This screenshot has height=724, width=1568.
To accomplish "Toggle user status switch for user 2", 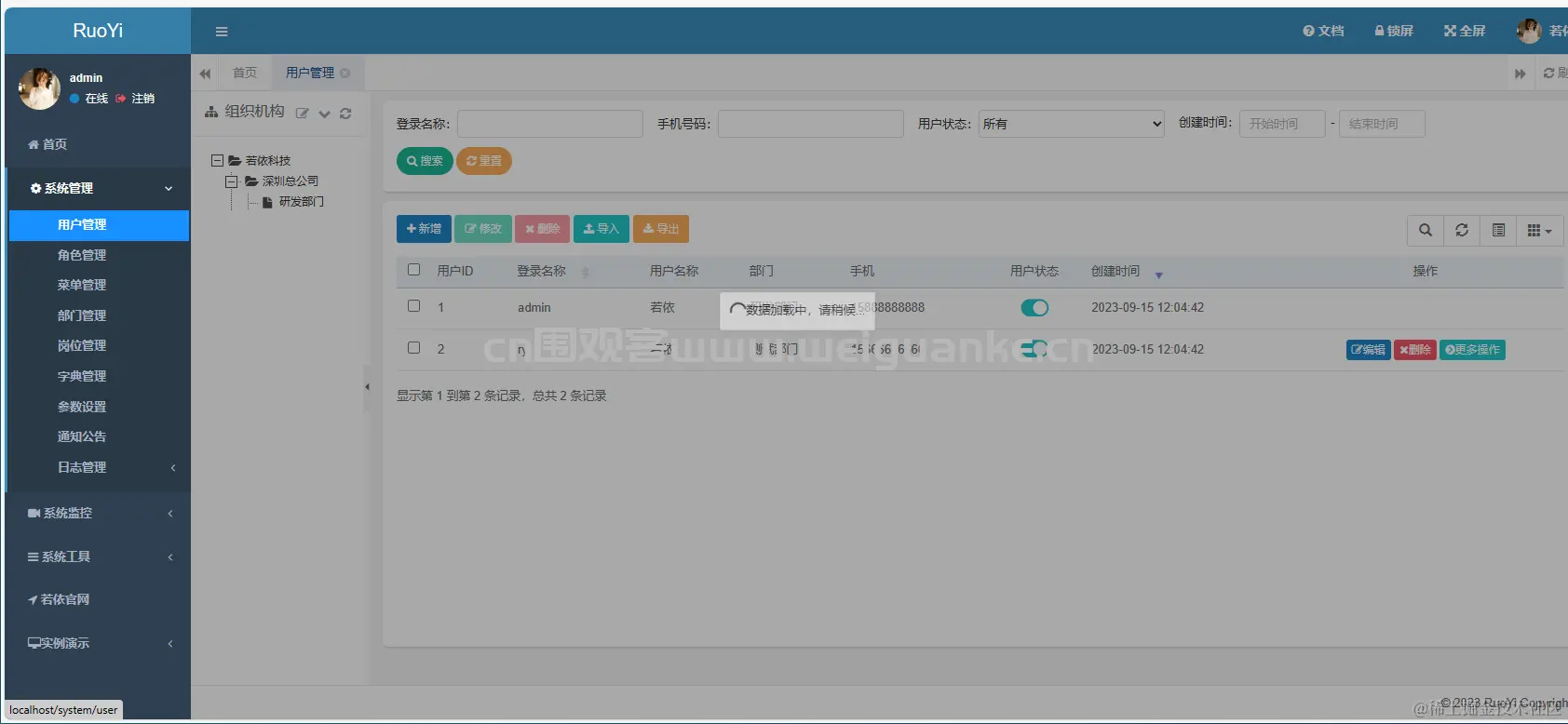I will pyautogui.click(x=1034, y=349).
